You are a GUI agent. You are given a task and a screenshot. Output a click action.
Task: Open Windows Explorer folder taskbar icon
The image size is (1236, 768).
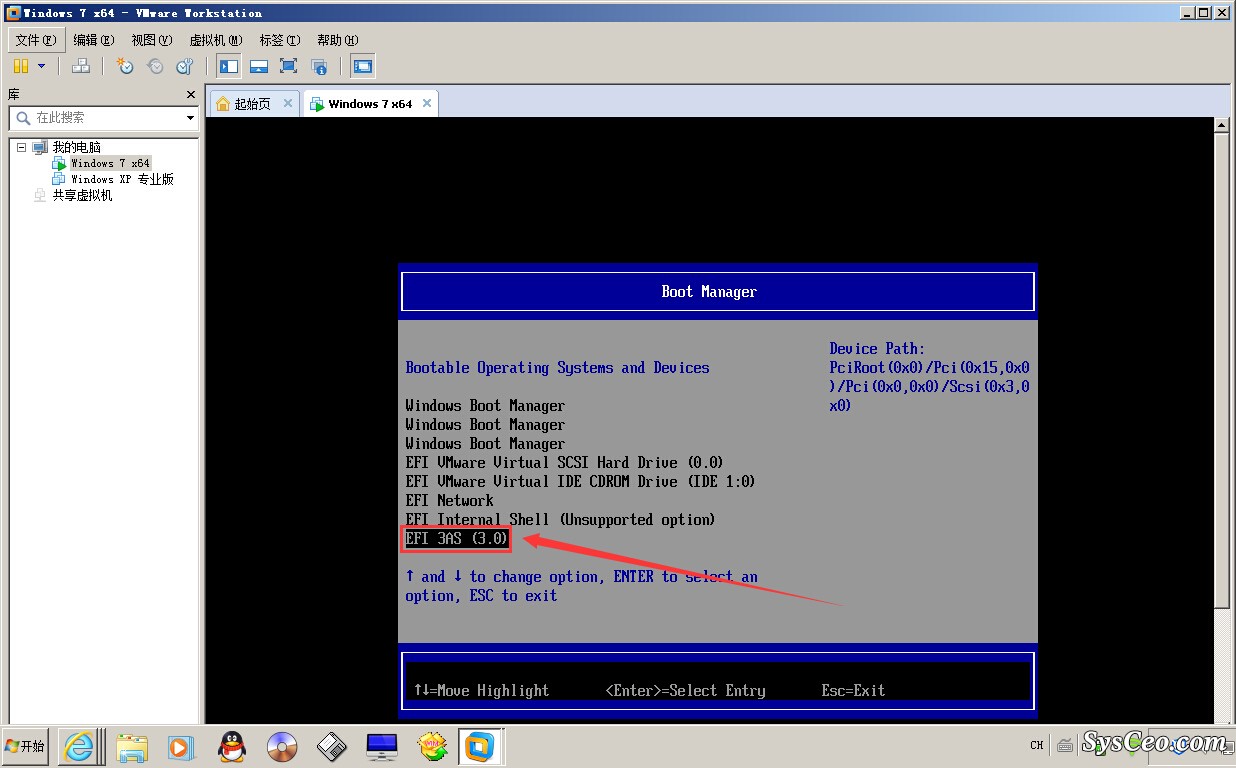coord(131,746)
